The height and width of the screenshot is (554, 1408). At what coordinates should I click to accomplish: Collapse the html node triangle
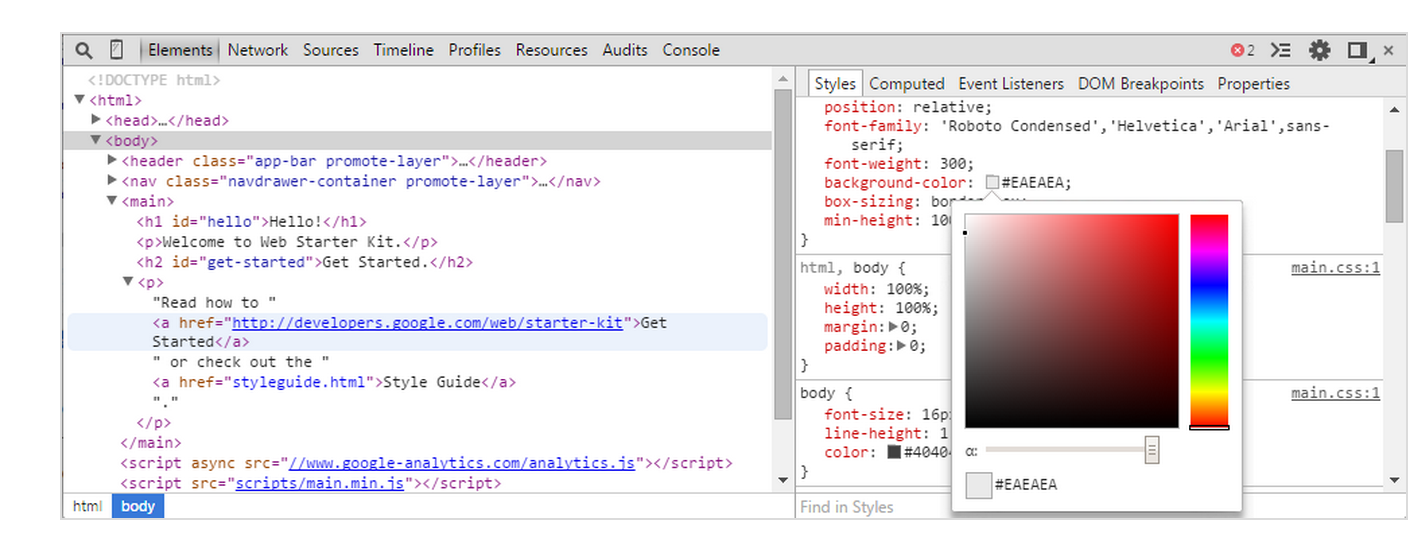(80, 100)
